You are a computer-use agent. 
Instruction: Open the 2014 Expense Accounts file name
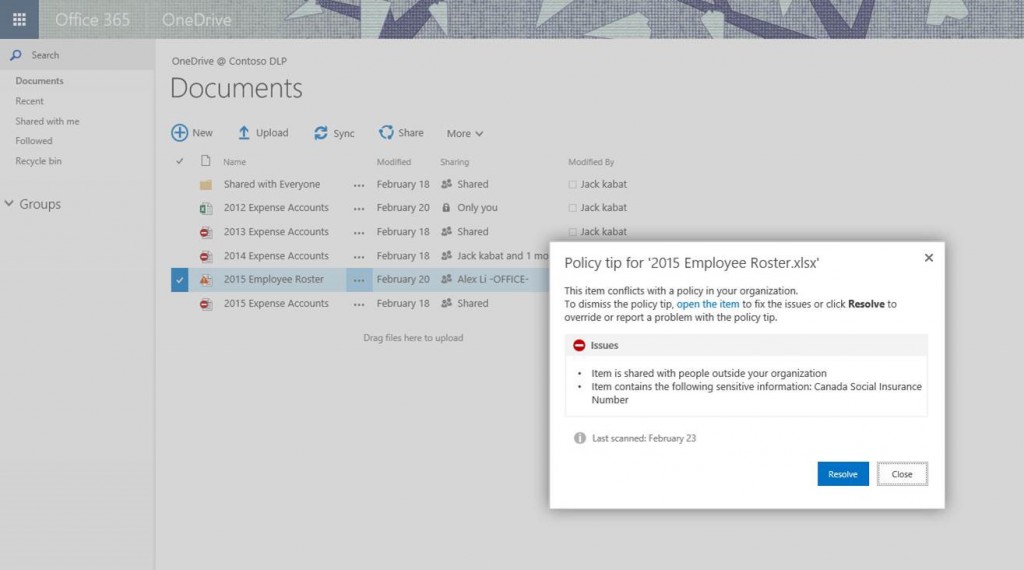click(x=276, y=256)
